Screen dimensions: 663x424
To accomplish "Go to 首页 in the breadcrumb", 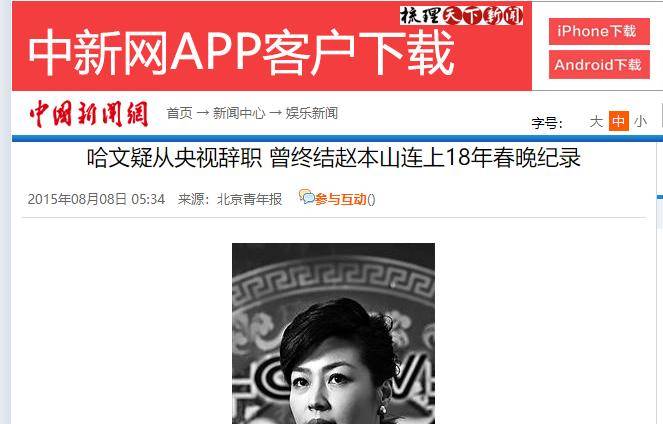I will [x=179, y=113].
